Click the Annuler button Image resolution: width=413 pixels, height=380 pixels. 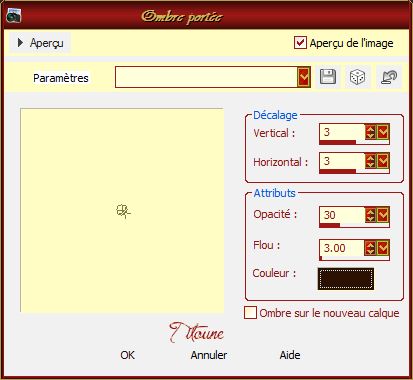pyautogui.click(x=209, y=355)
